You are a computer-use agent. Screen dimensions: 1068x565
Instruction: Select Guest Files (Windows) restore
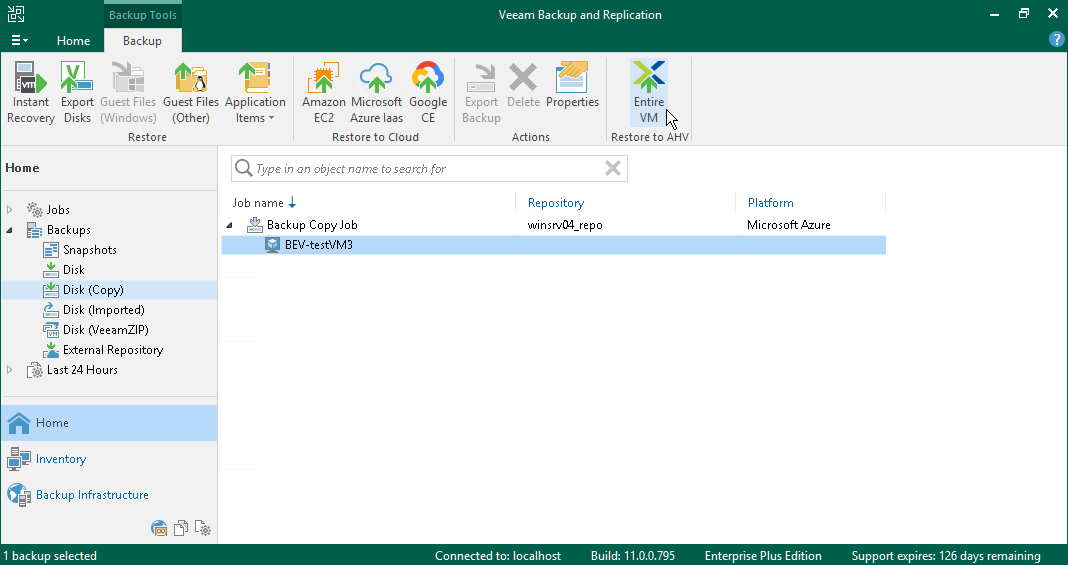128,93
